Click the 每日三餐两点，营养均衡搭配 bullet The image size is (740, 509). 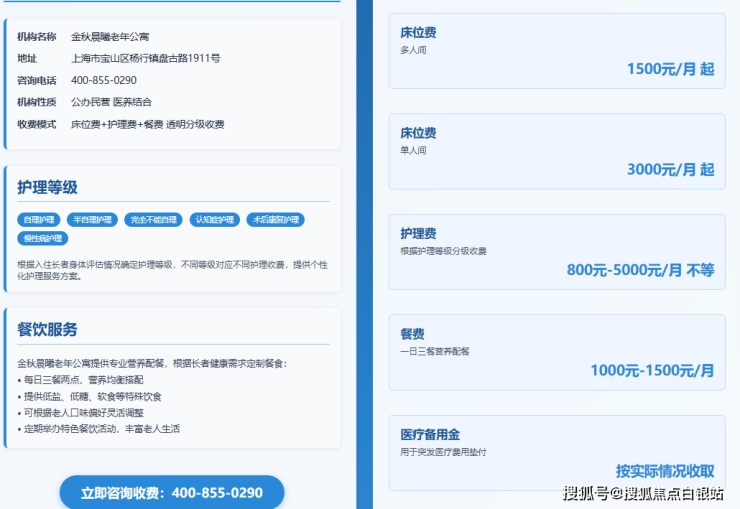pyautogui.click(x=80, y=380)
